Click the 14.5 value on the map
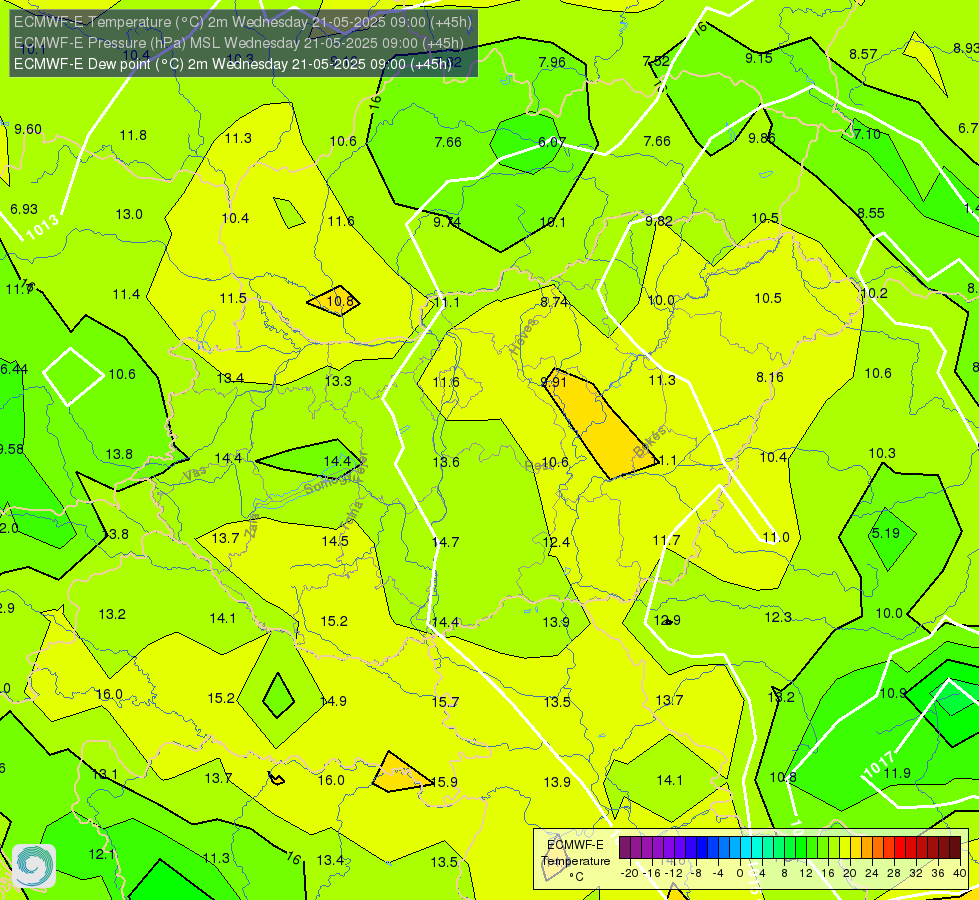 pos(335,541)
